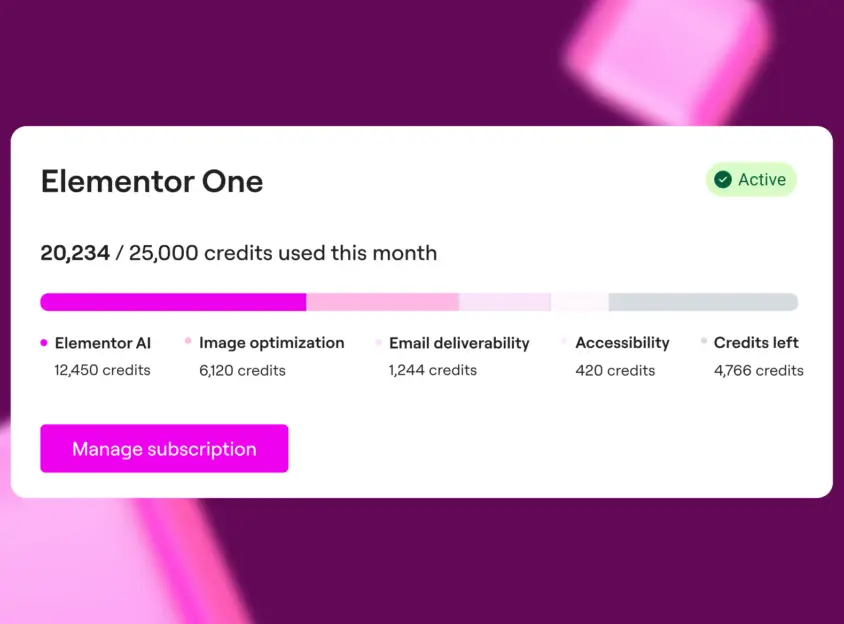
Task: Click the Elementor AI legend label
Action: coord(103,343)
